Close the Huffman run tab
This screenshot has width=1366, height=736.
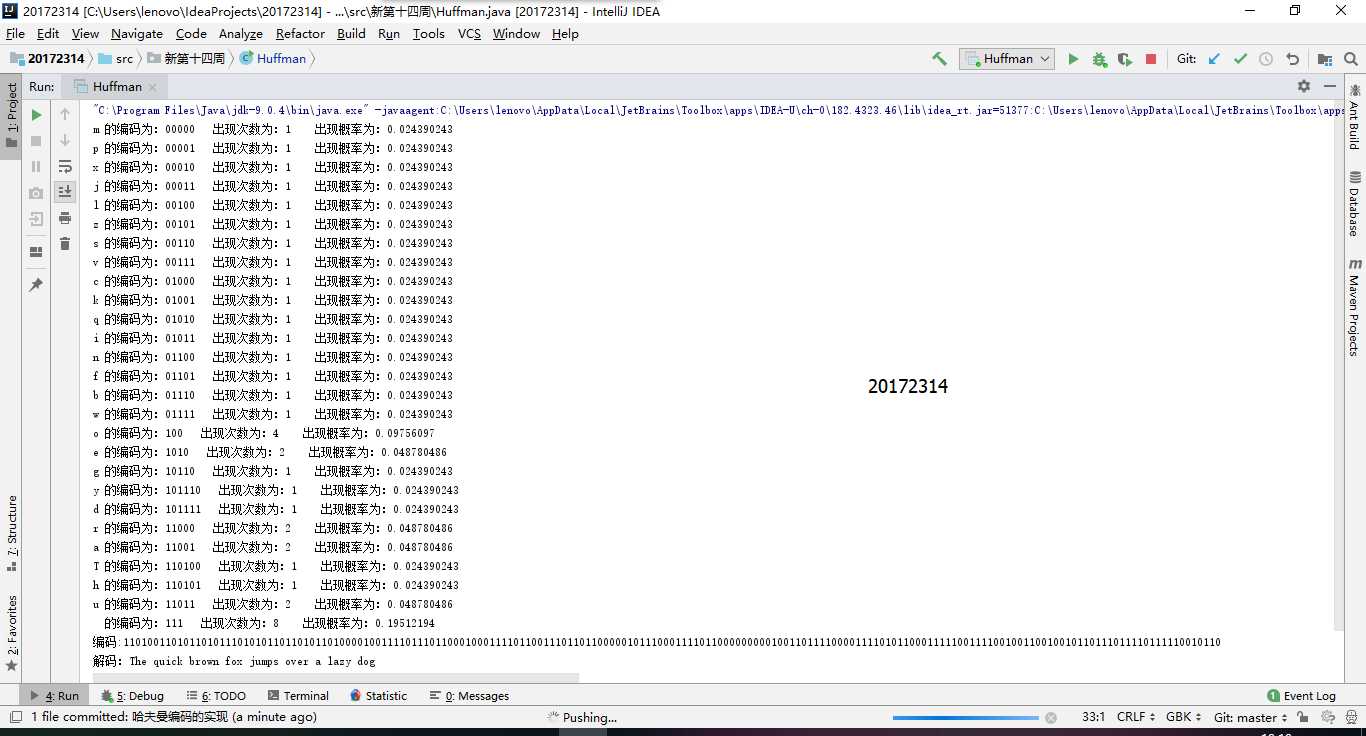click(x=153, y=87)
